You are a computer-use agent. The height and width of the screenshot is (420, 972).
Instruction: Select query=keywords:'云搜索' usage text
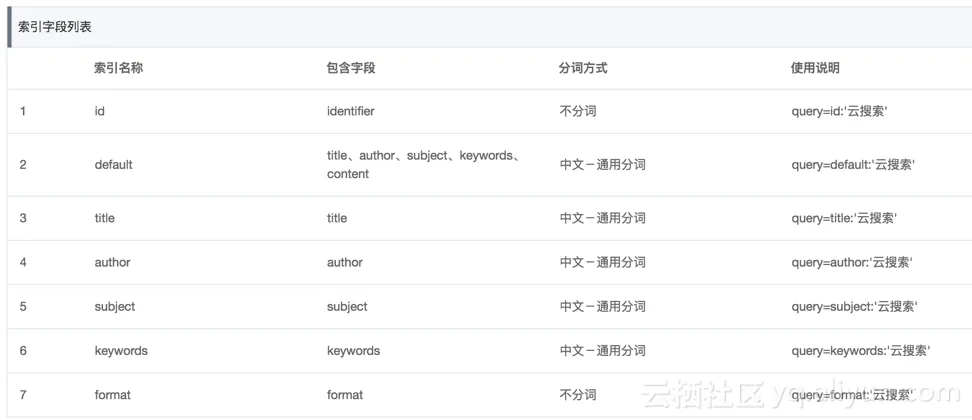click(x=861, y=351)
